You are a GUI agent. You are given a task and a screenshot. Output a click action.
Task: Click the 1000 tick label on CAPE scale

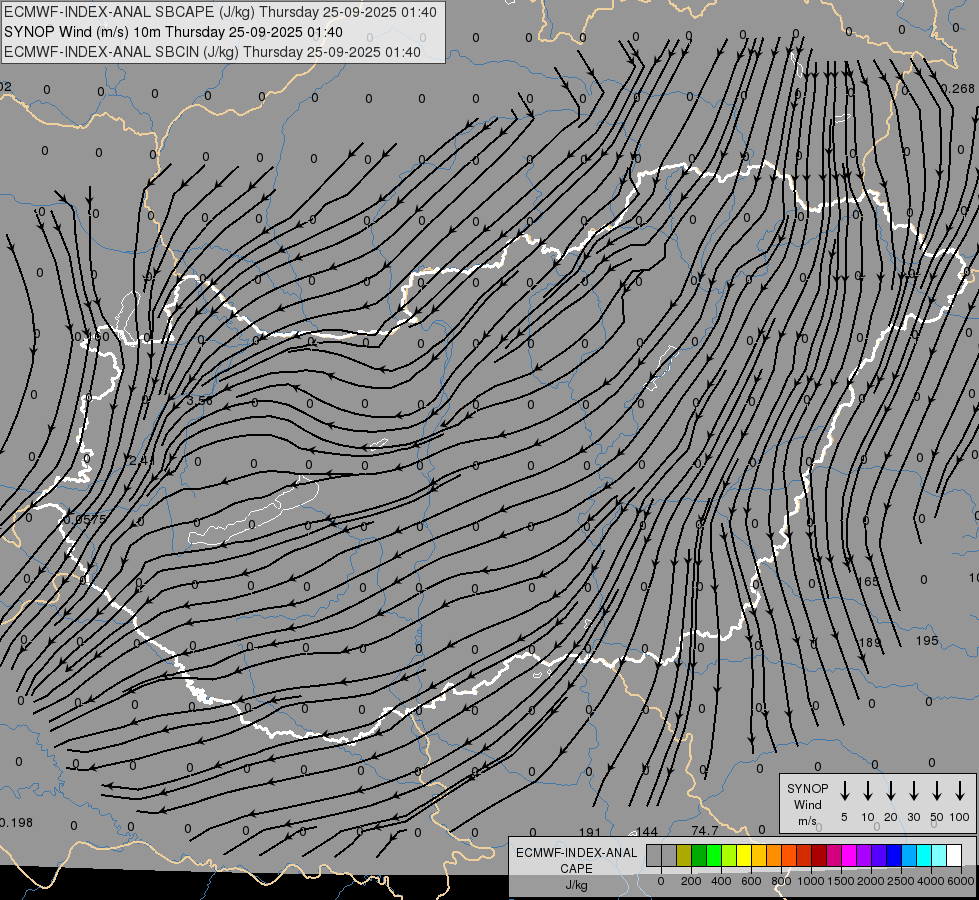(811, 881)
